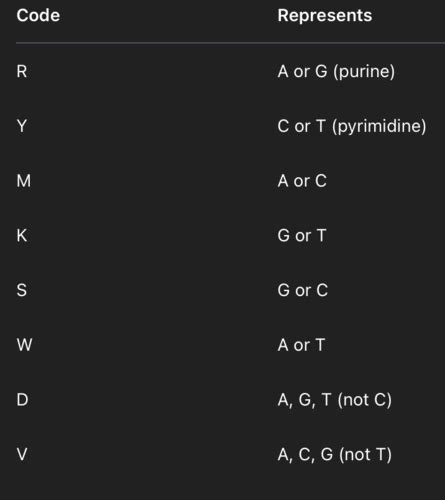Click the 'A, C, G (not T)' text
This screenshot has width=445, height=500.
click(335, 454)
